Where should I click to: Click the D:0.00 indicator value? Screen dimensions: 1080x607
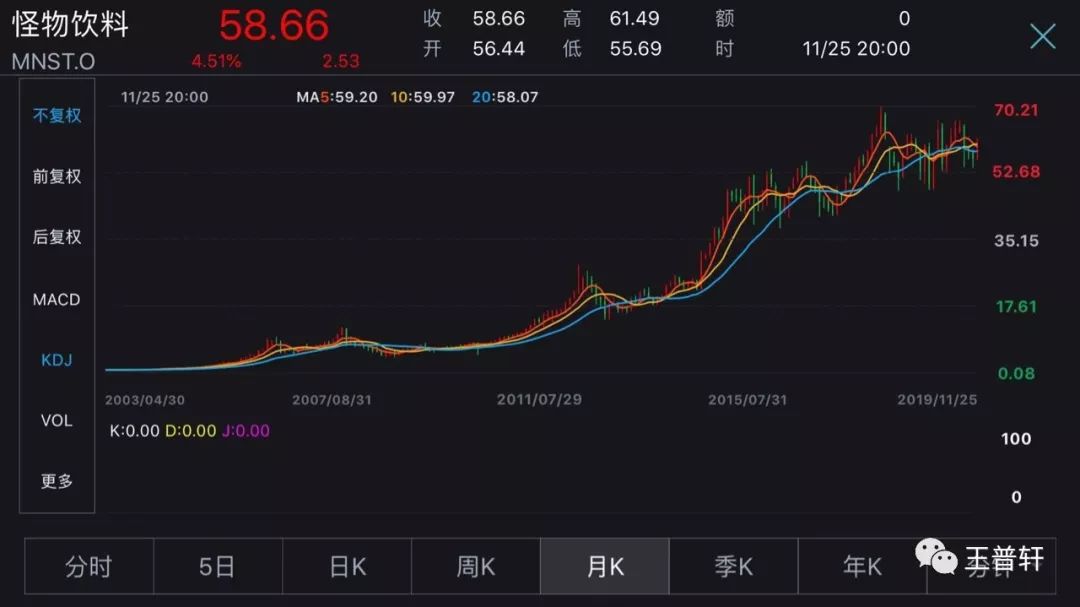[x=191, y=431]
